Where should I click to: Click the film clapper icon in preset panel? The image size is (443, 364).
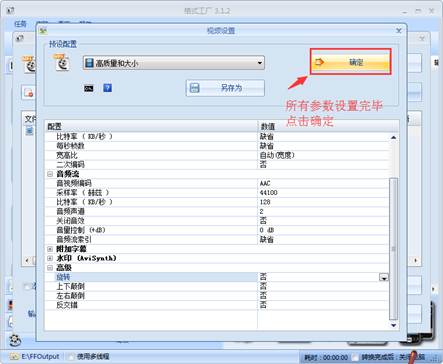point(62,62)
